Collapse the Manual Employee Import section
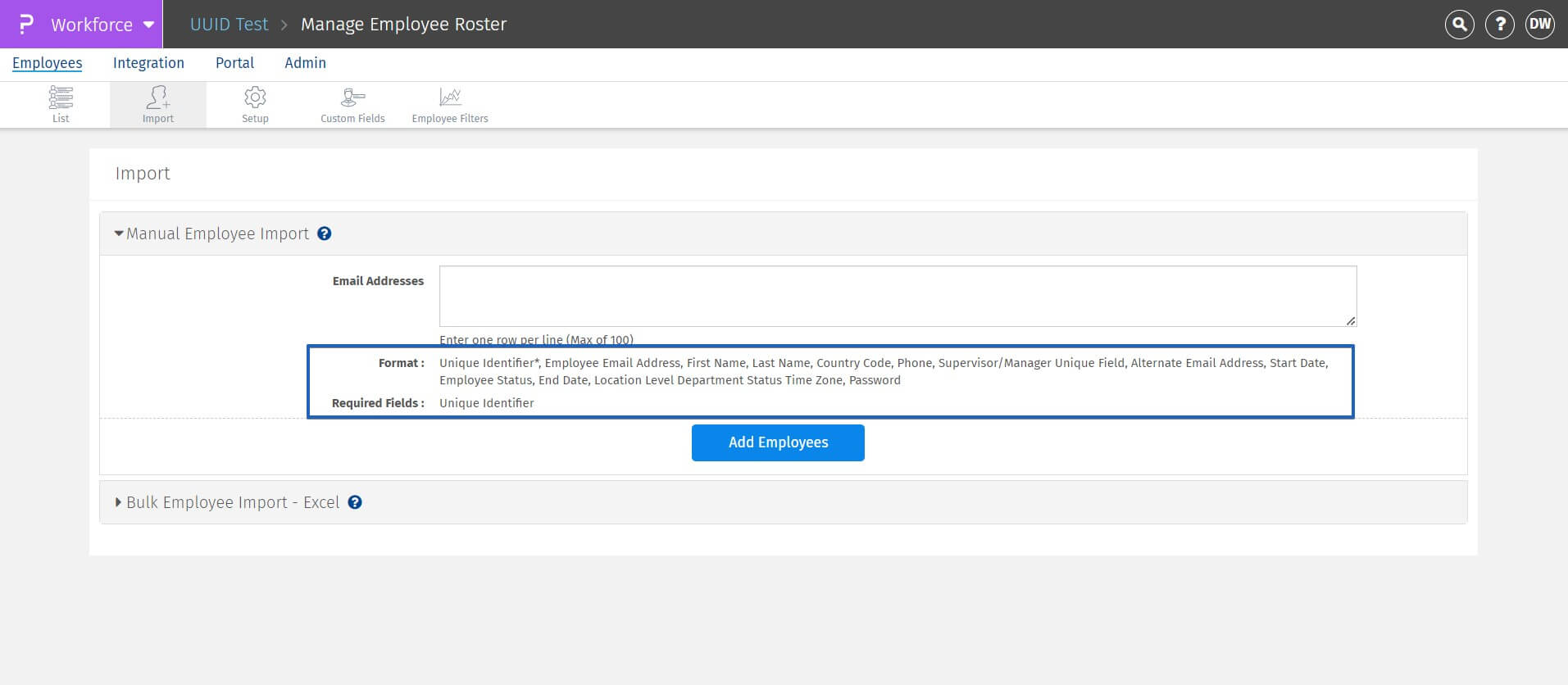This screenshot has width=1568, height=685. click(120, 234)
